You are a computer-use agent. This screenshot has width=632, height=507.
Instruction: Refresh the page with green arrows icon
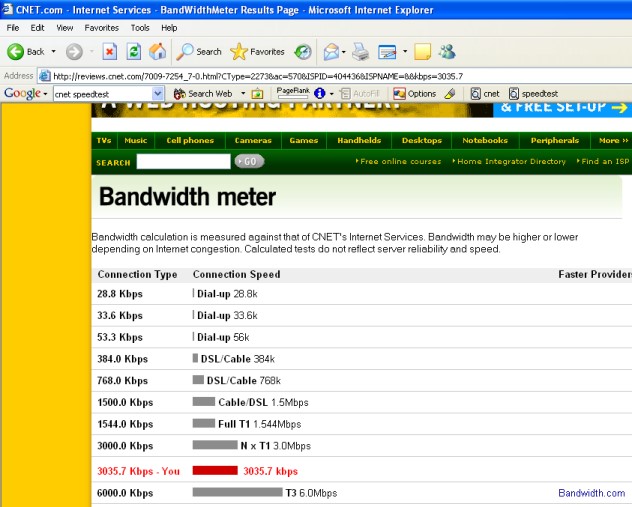(133, 52)
